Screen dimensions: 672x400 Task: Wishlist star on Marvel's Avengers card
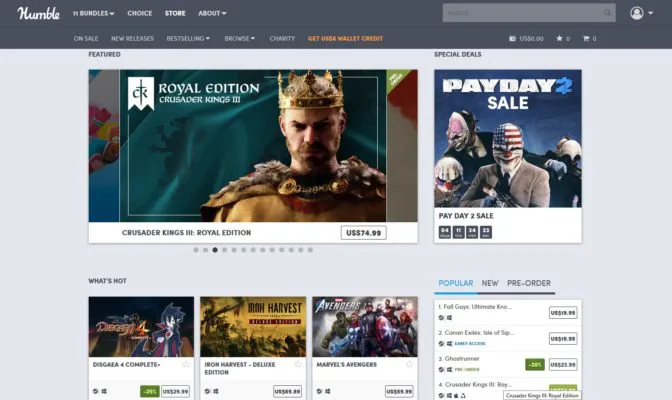pos(409,364)
